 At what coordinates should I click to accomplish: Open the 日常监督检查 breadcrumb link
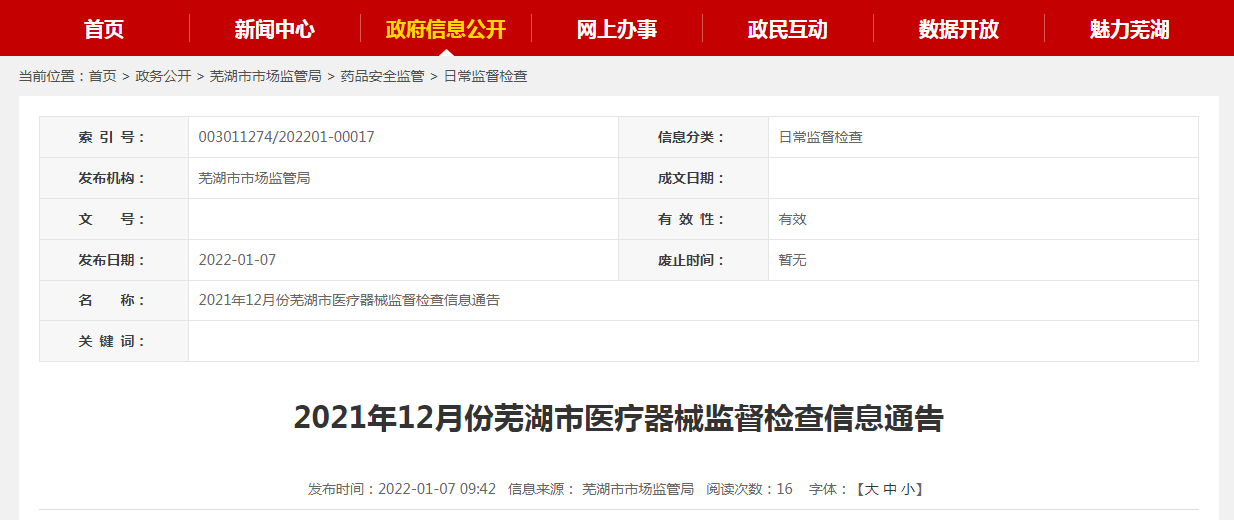pyautogui.click(x=485, y=76)
